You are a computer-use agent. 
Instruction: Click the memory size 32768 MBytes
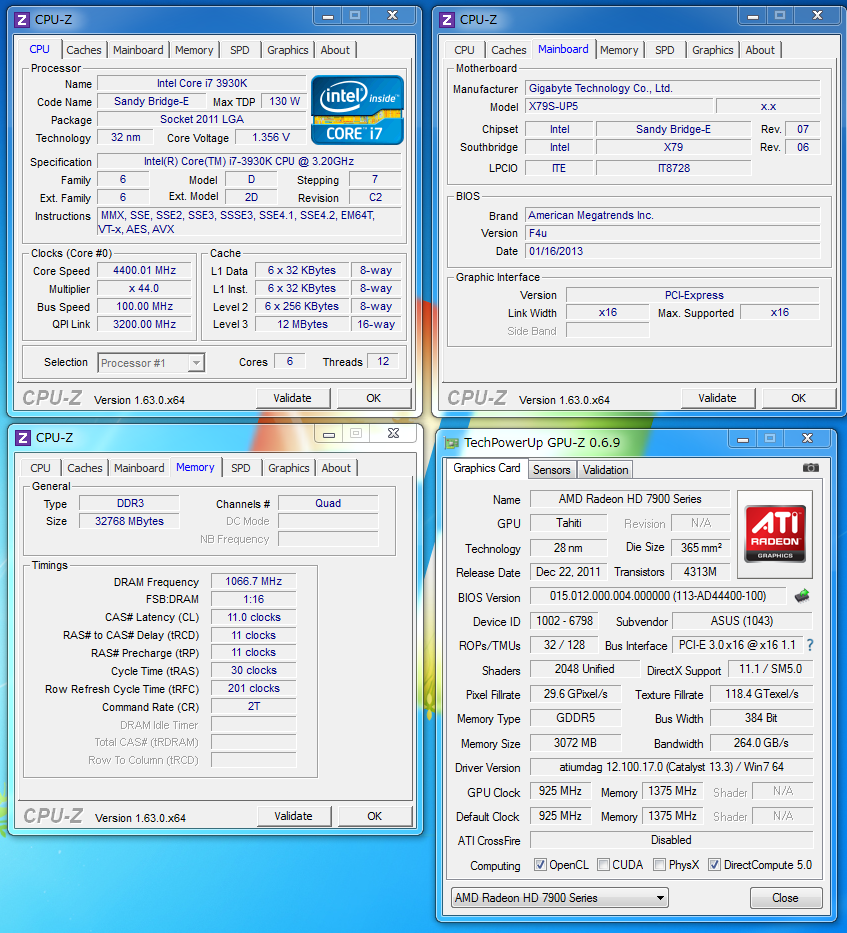(x=129, y=521)
